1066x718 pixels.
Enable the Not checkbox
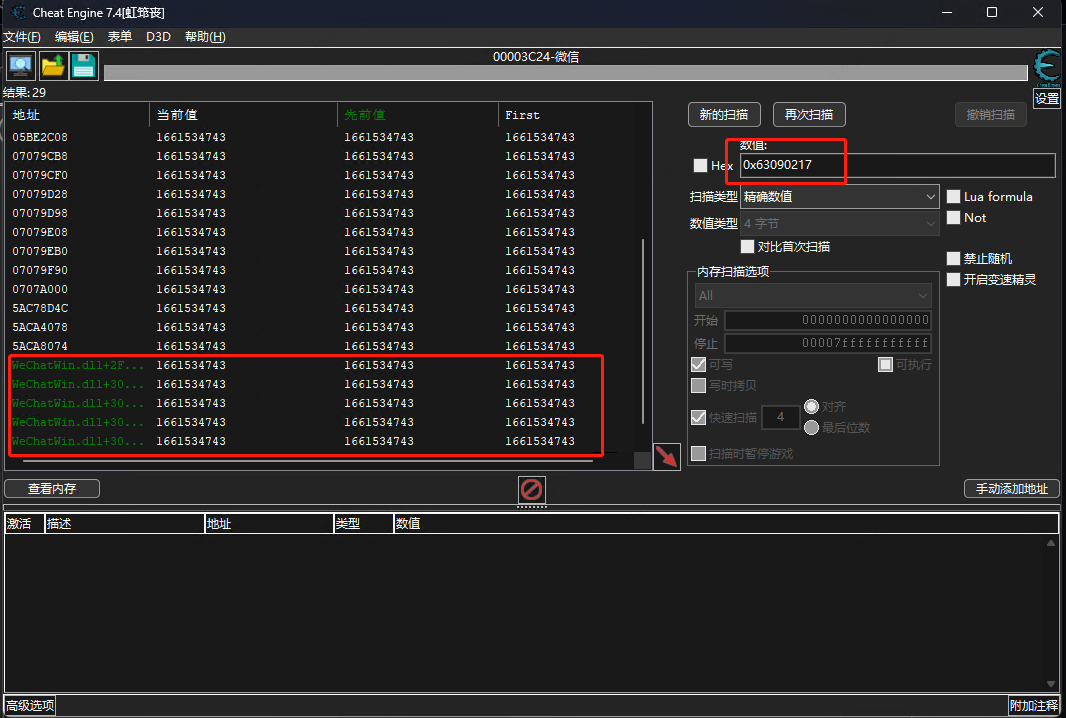953,218
